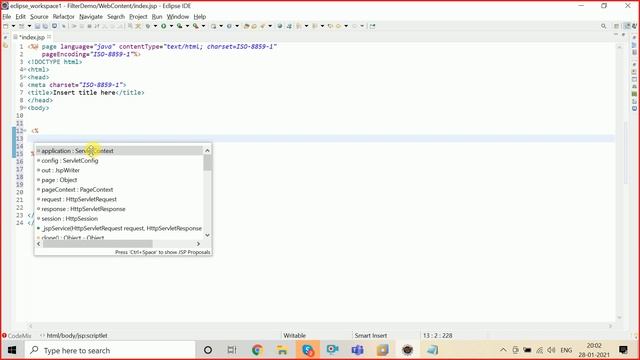
Task: Select 'pageContext : PageContext' proposal
Action: click(x=119, y=190)
